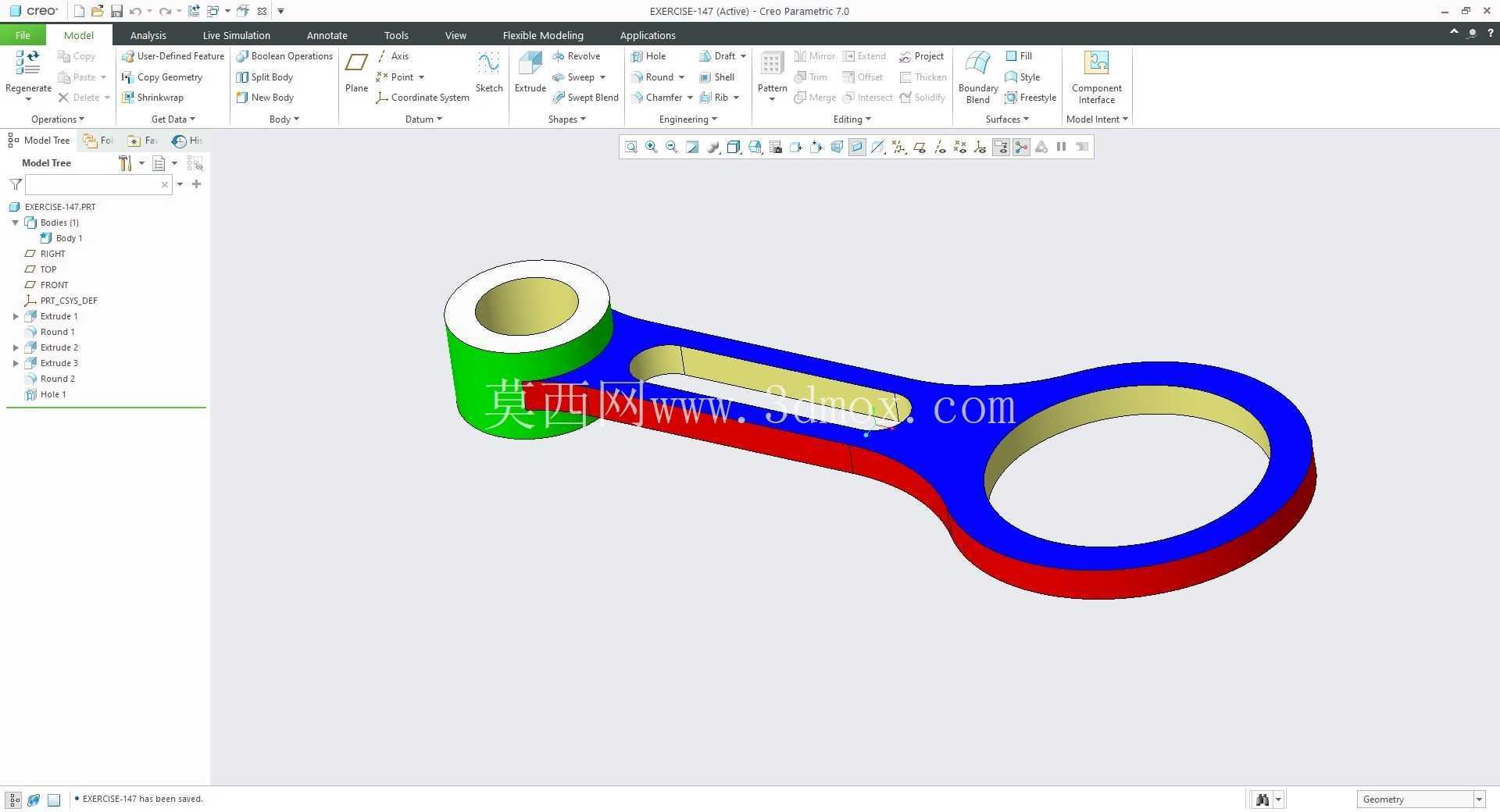
Task: Click the New file icon in quick access toolbar
Action: click(79, 11)
